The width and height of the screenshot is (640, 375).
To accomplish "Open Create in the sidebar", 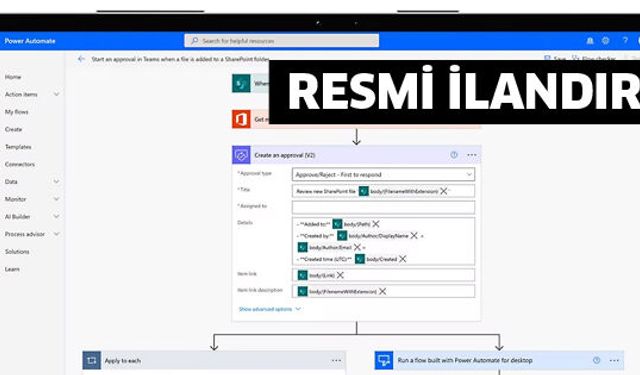I will [13, 129].
